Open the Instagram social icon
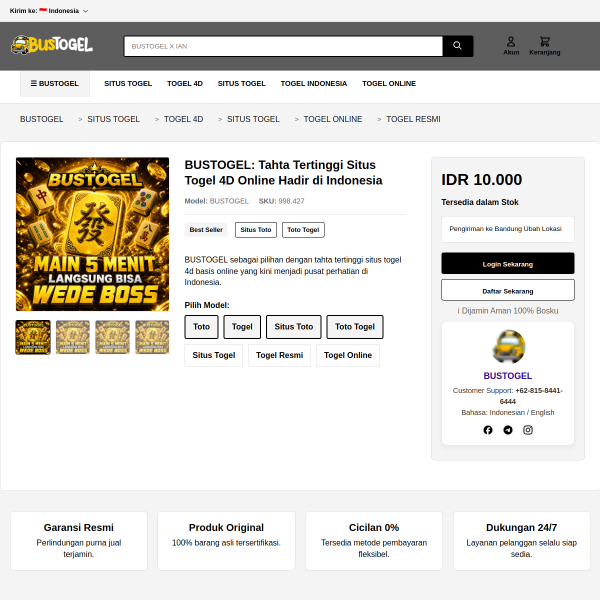 click(x=528, y=430)
